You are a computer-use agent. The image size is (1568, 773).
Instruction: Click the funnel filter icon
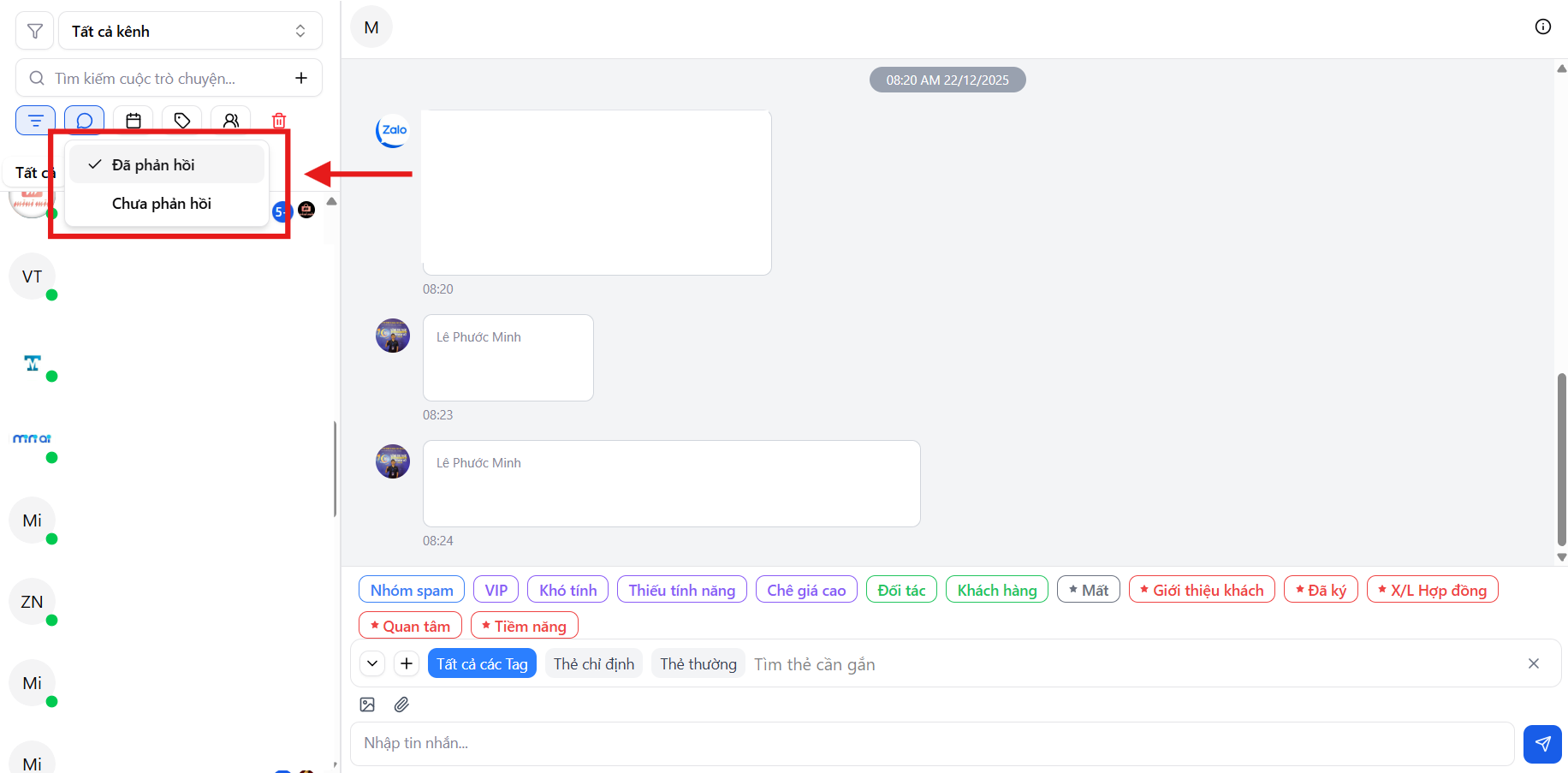35,32
